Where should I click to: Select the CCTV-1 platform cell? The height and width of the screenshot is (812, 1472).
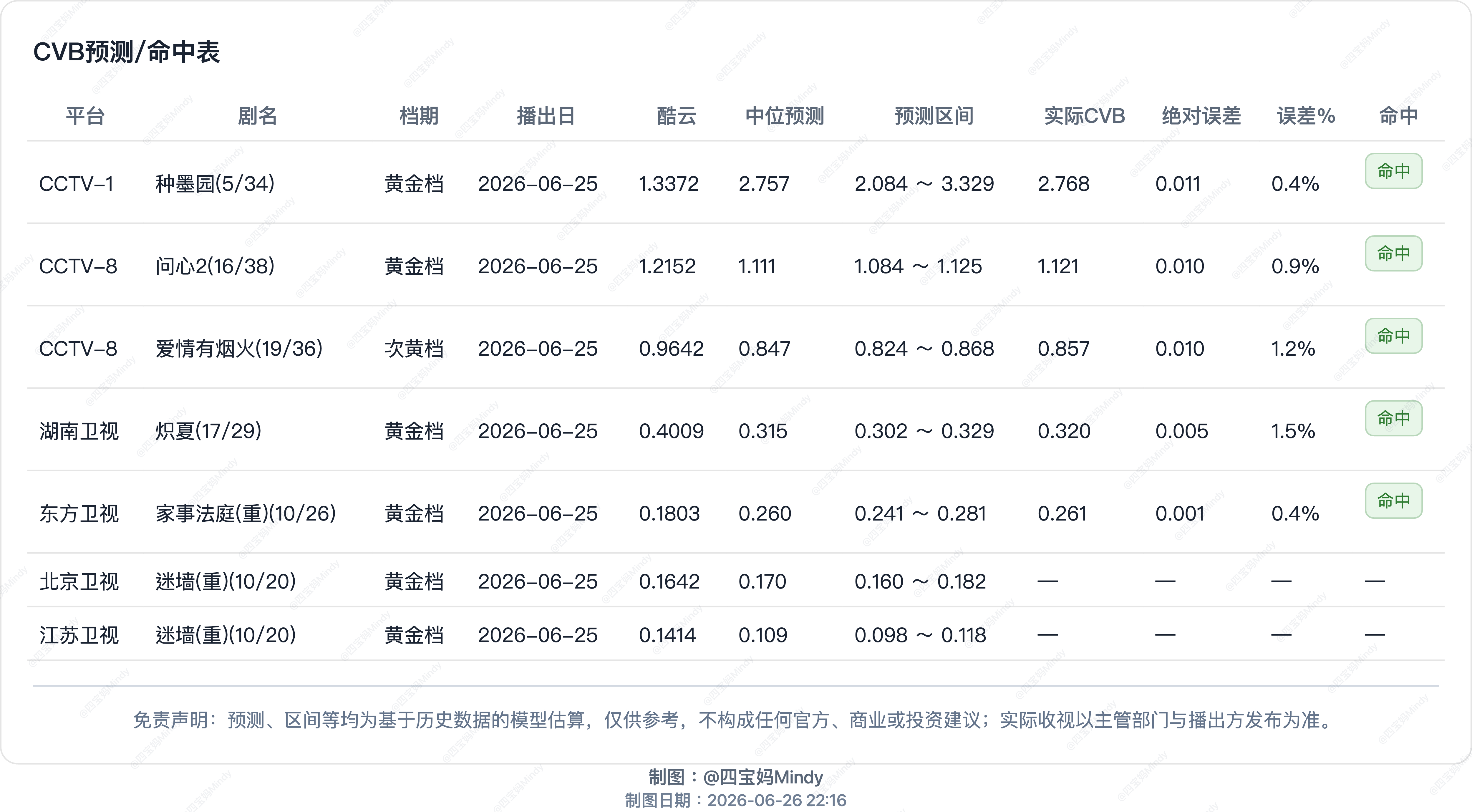tap(77, 184)
